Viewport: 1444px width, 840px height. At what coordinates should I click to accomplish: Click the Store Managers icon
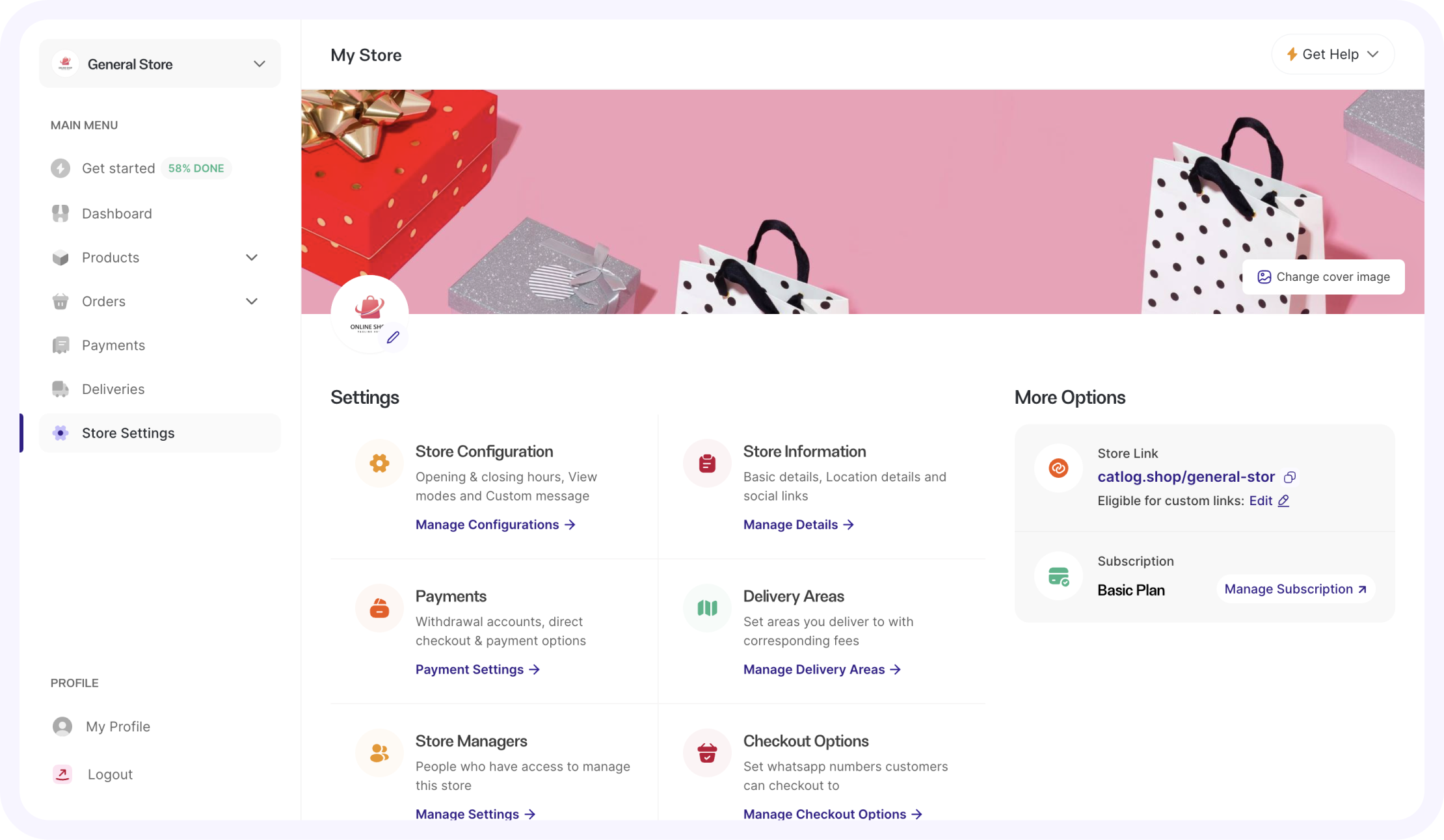[380, 753]
